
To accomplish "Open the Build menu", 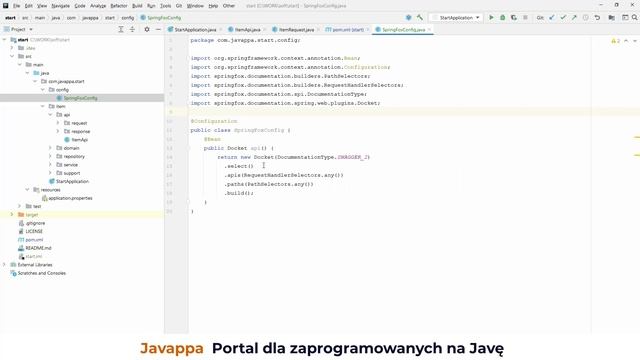I will 137,6.
